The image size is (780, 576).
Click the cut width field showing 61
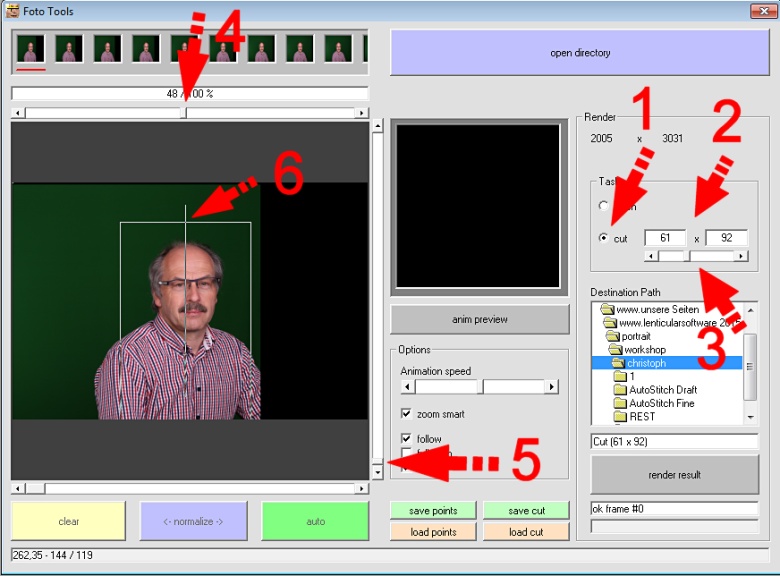click(665, 238)
